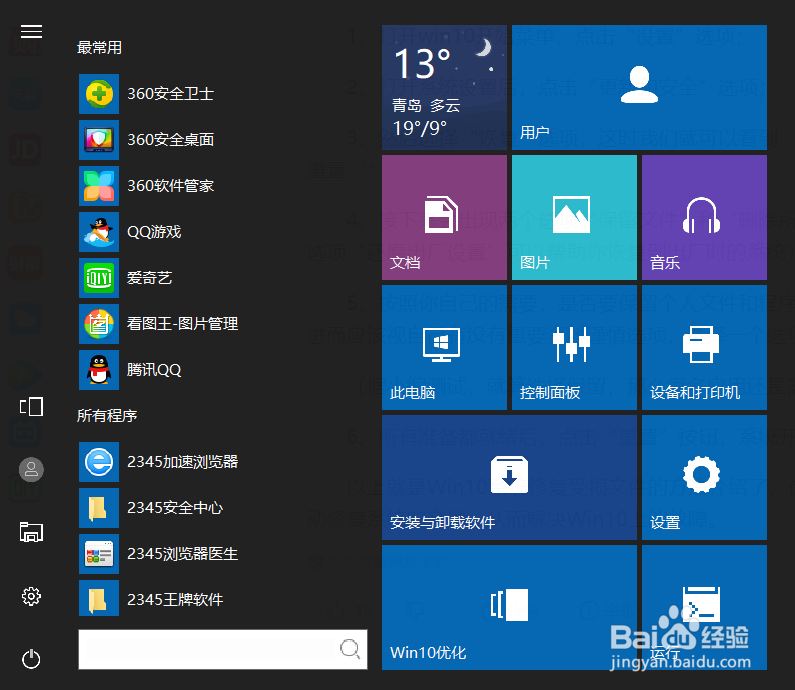Open the 运行 command tile

[704, 607]
